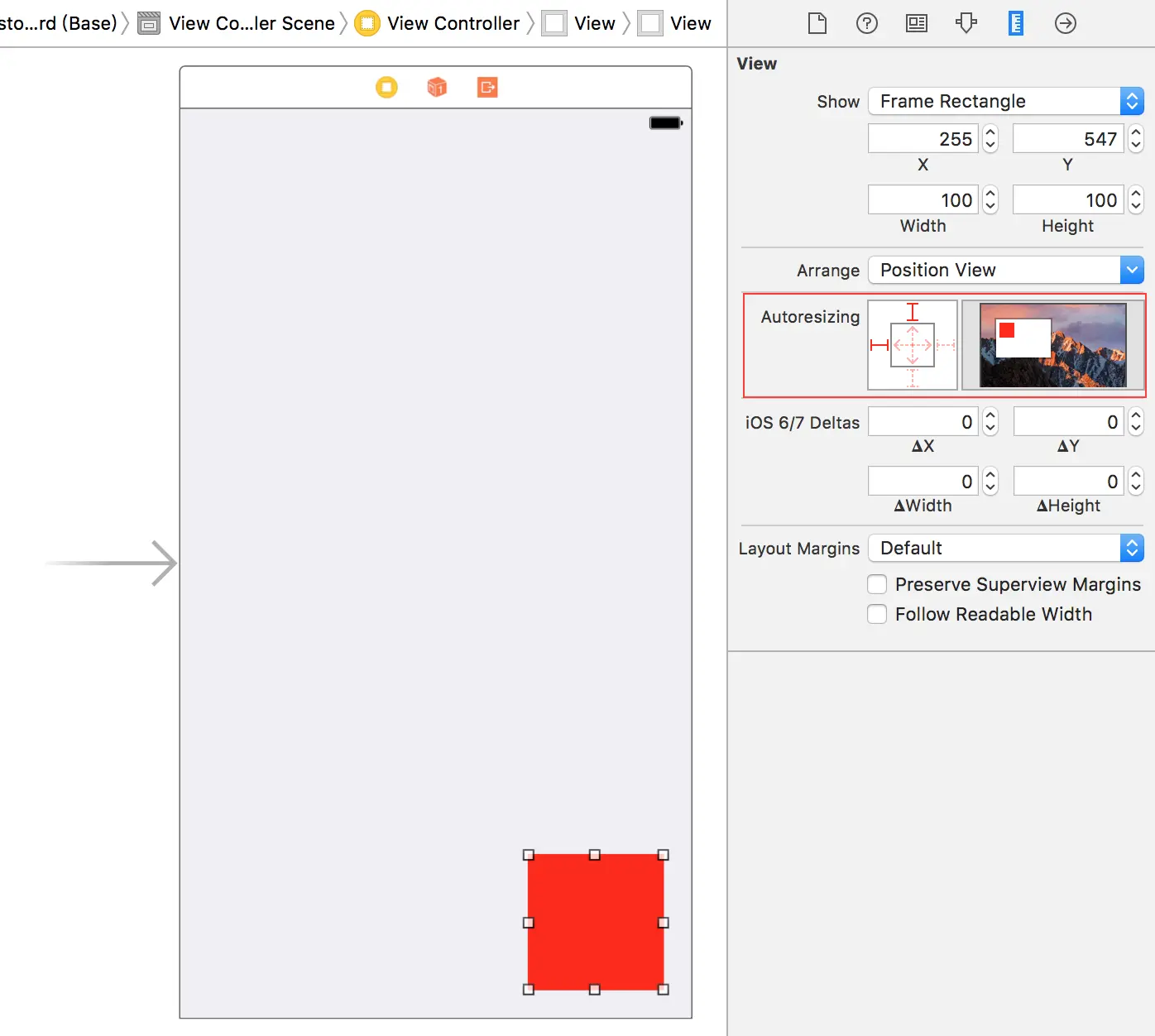Screen dimensions: 1155x1036
Task: Click the ΔWidth delta input field
Action: tap(923, 482)
